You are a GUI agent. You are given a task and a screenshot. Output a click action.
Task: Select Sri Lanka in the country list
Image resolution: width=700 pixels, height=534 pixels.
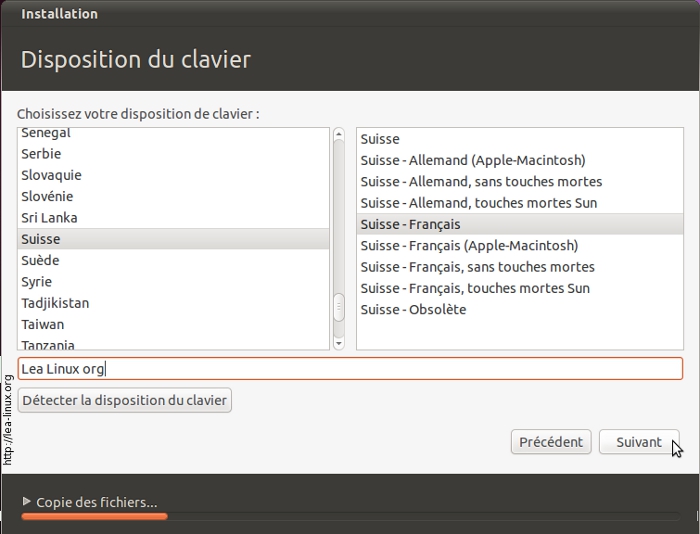[x=49, y=217]
